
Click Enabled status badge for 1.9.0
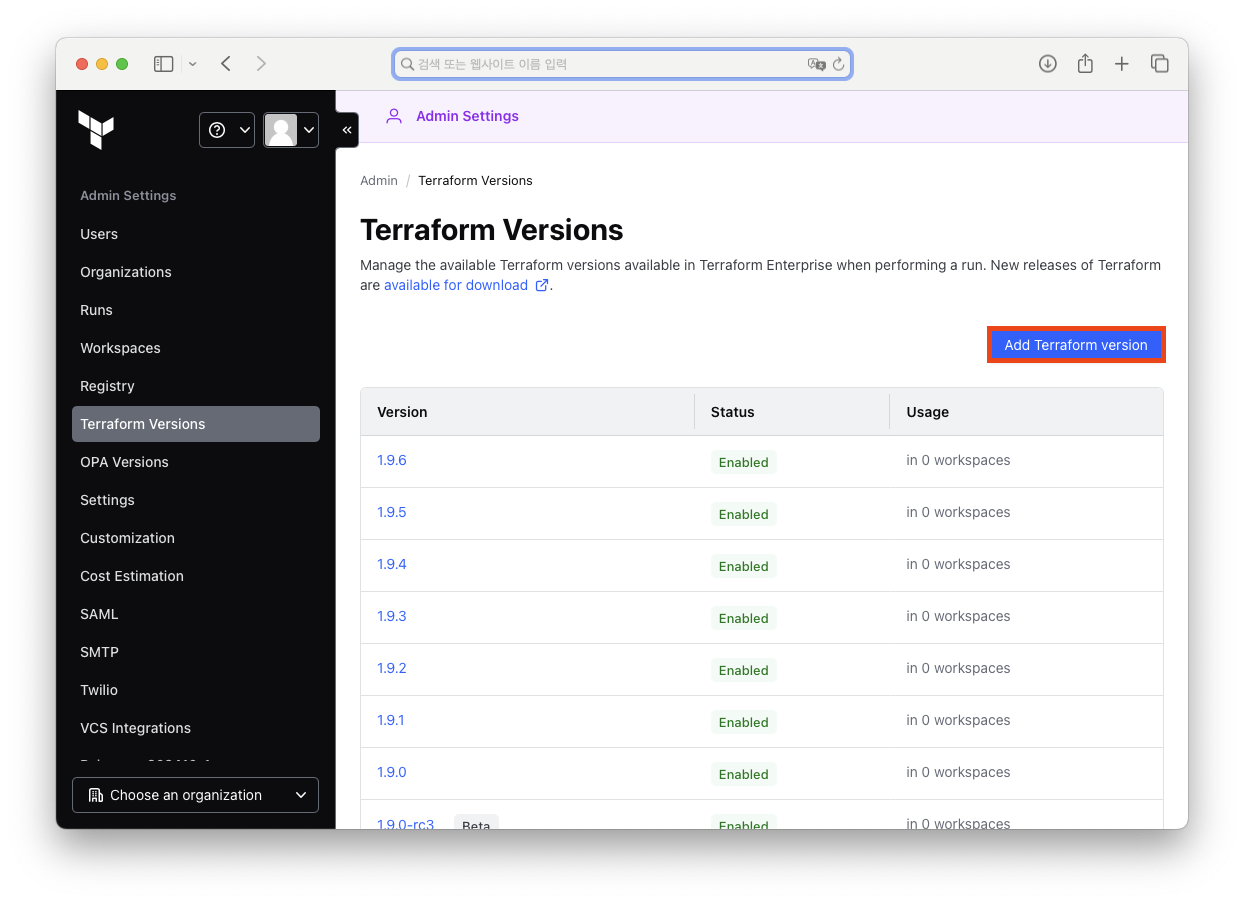pos(744,774)
